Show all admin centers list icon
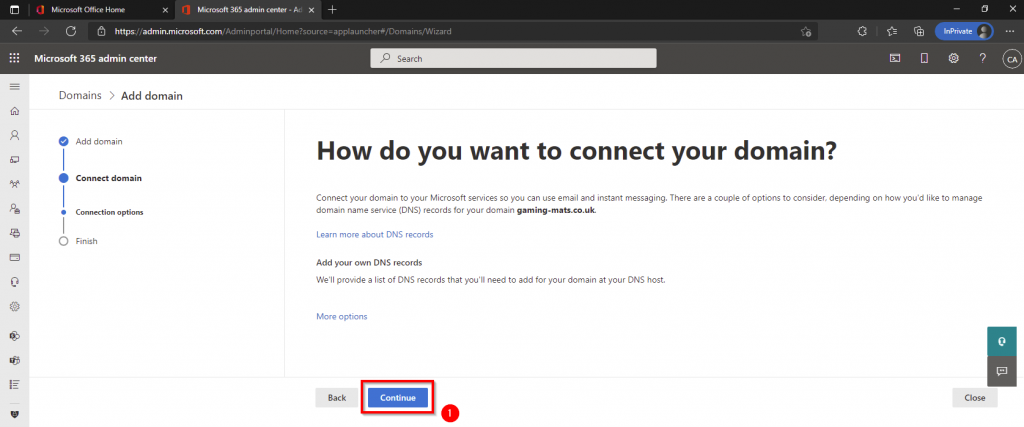1024x427 pixels. pyautogui.click(x=14, y=384)
